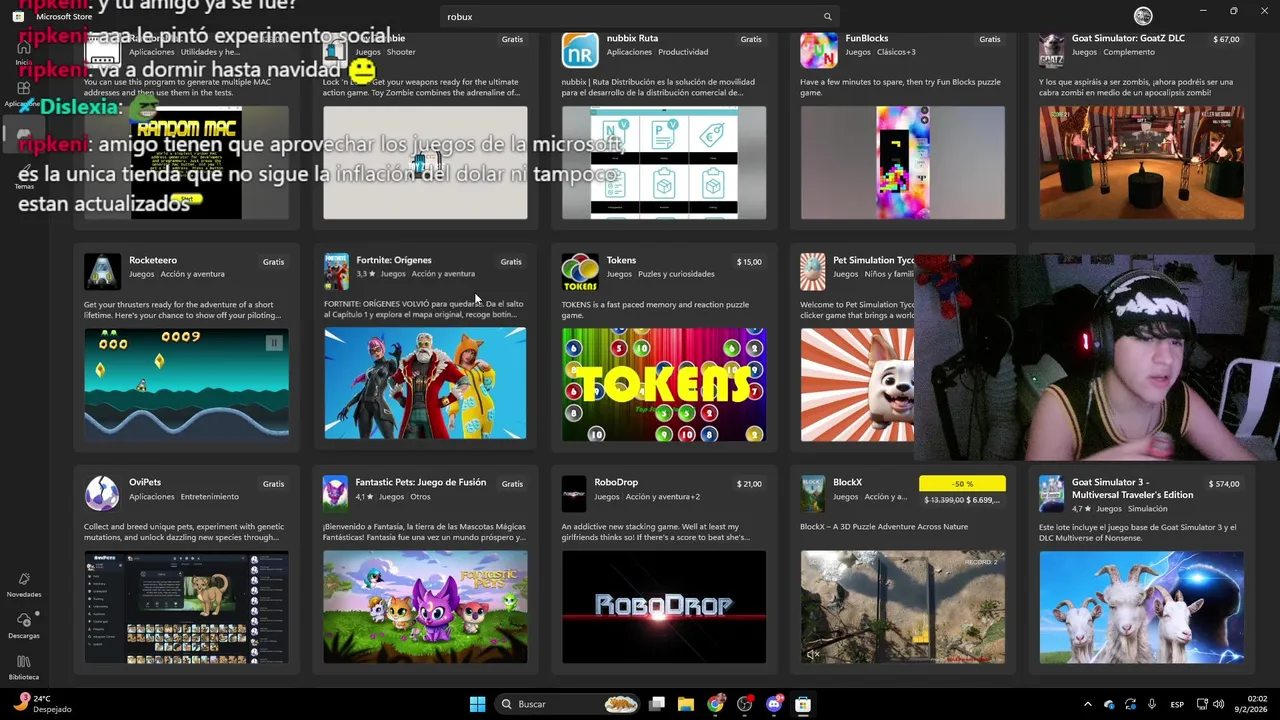Switch to Discord on the taskbar

[x=773, y=704]
